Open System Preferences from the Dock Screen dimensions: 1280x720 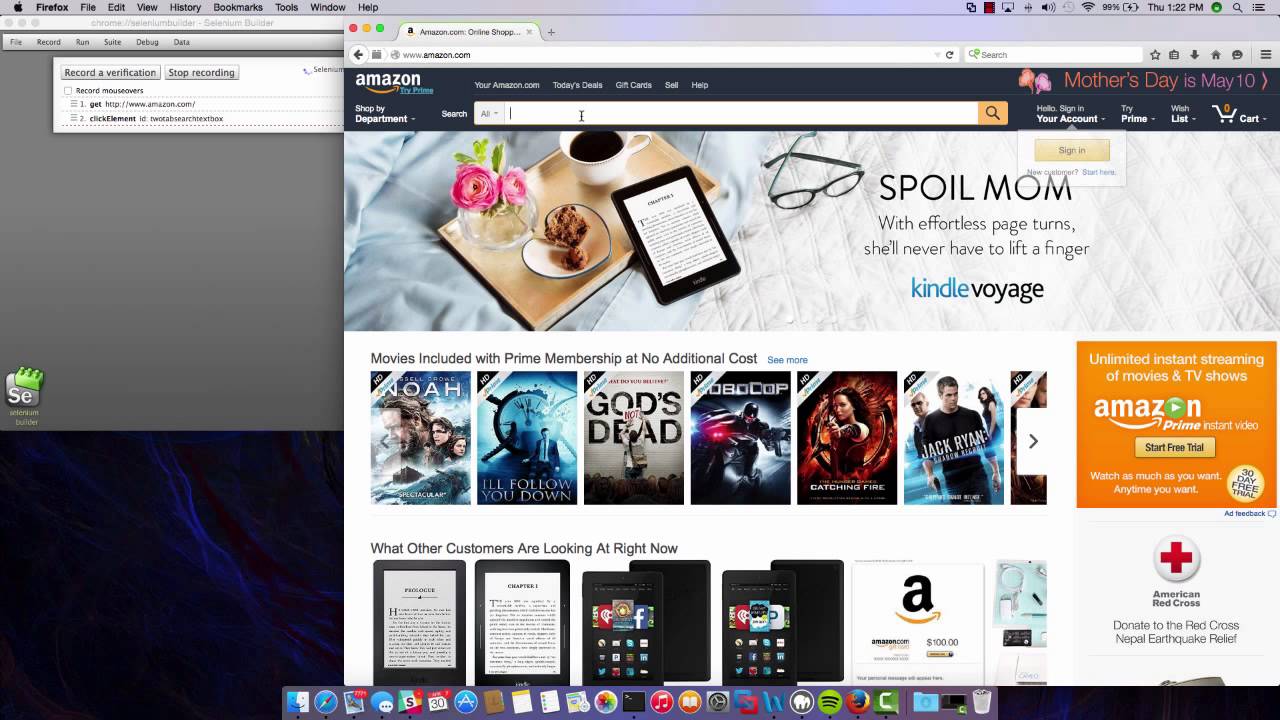click(x=717, y=703)
